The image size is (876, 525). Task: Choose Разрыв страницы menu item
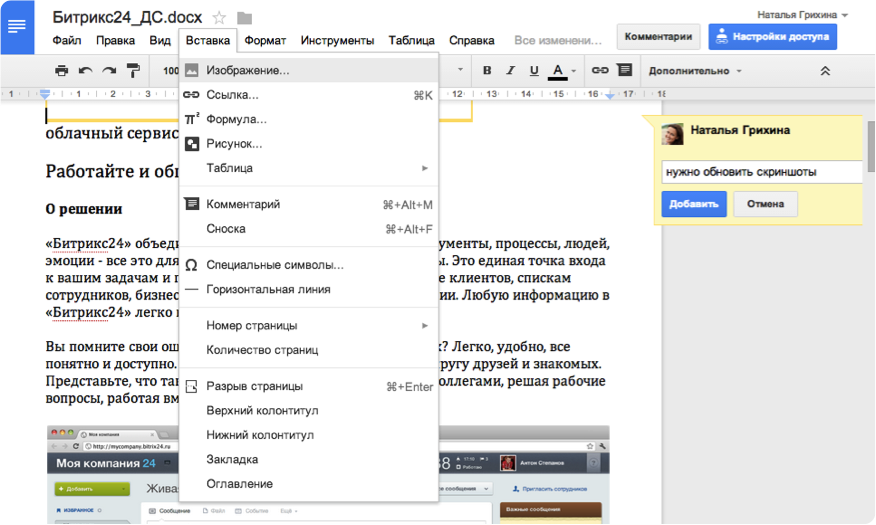(x=309, y=386)
